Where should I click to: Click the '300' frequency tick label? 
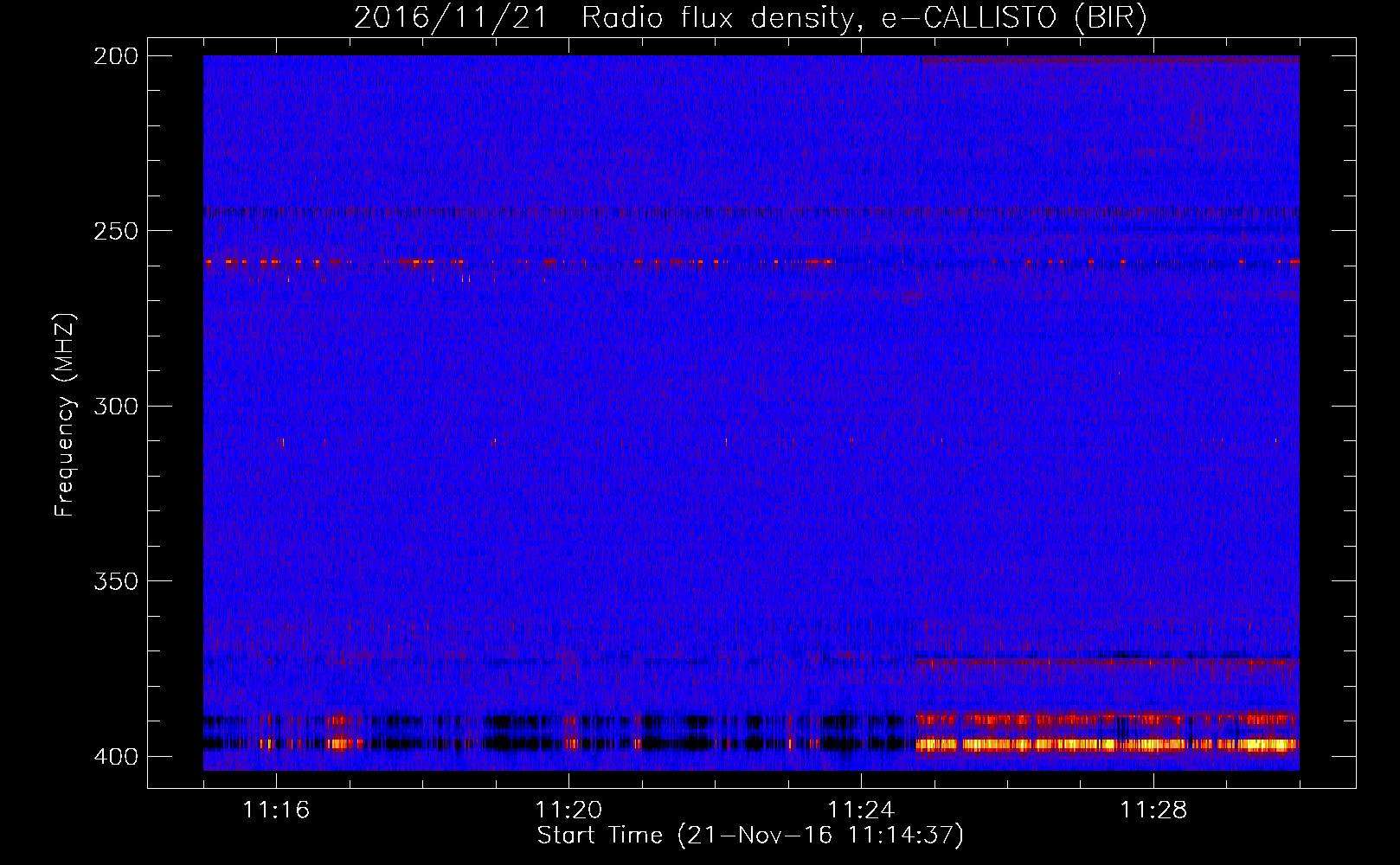coord(116,406)
